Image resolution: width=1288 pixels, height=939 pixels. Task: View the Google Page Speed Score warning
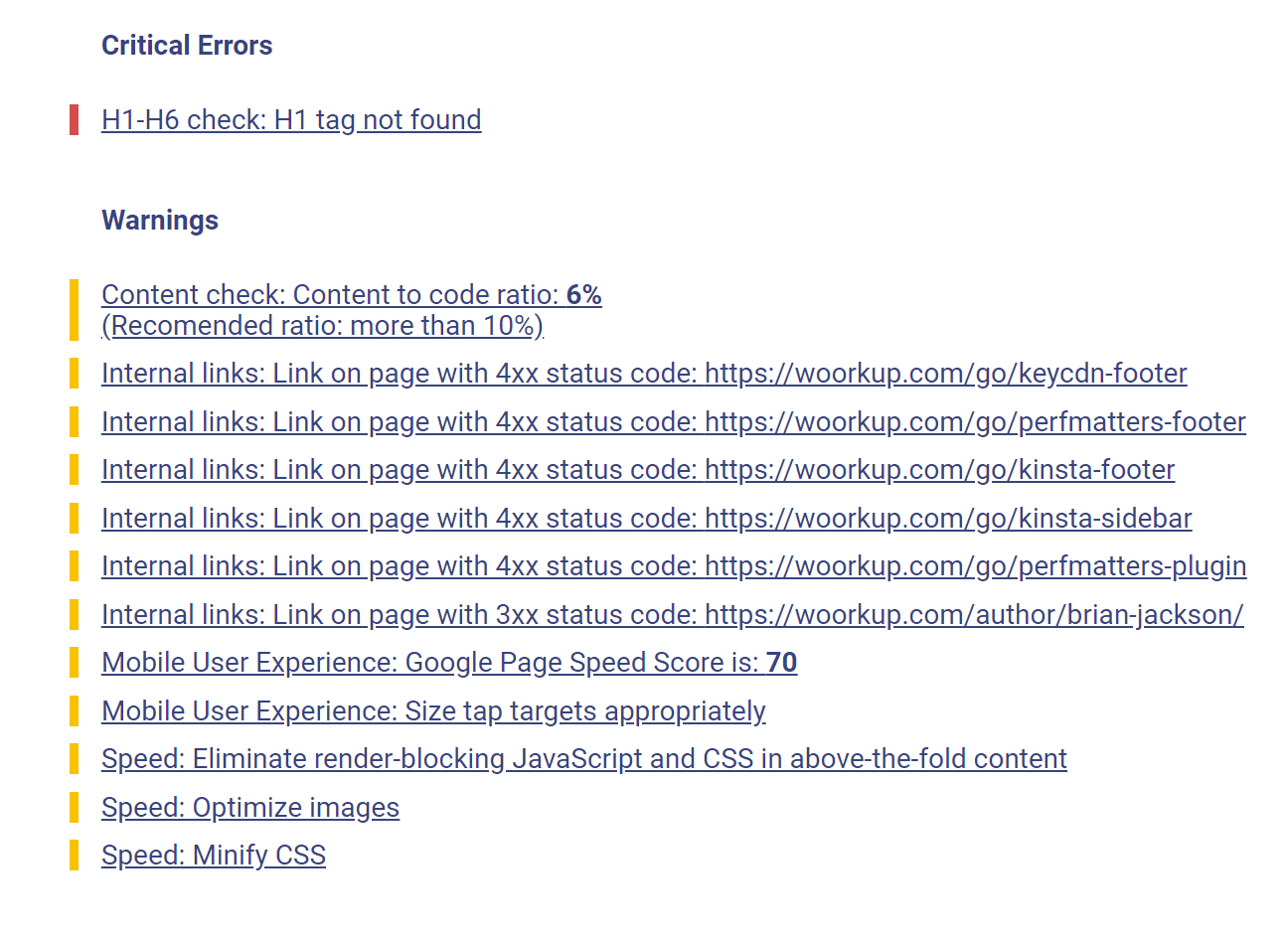(x=449, y=663)
